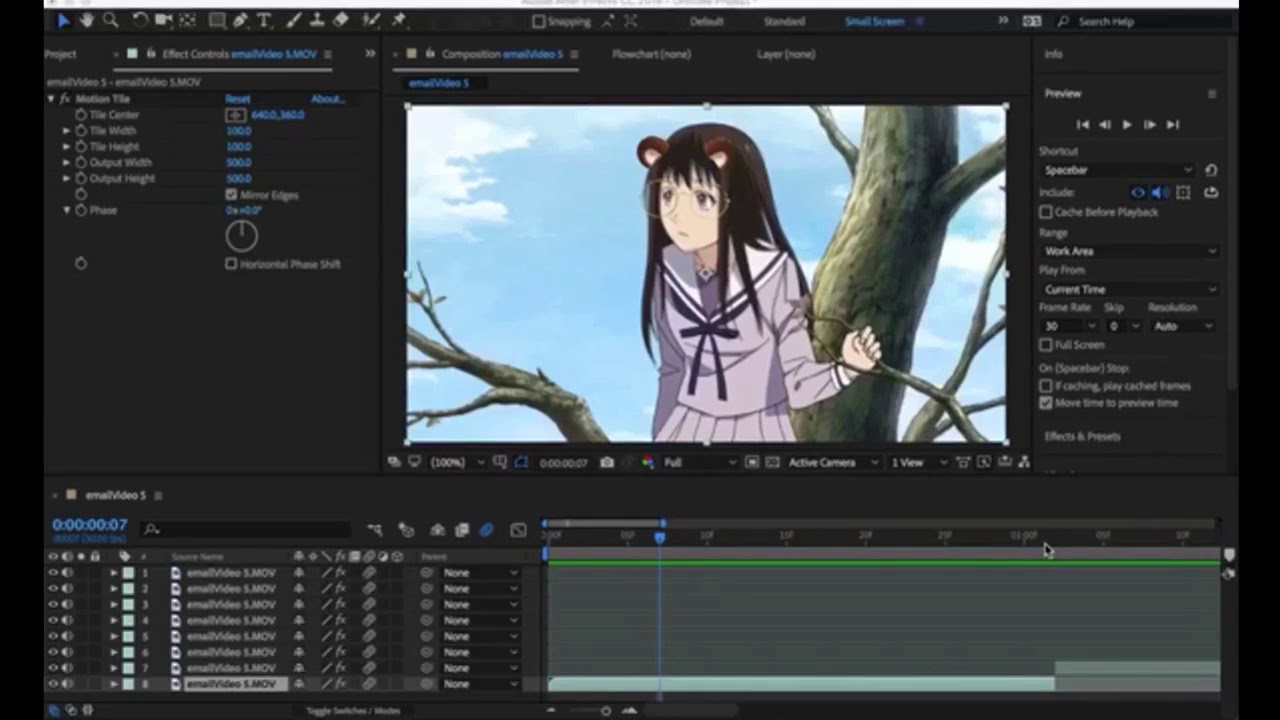Open the Shortcut Spacebar dropdown
Screen dimensions: 1280x720
tap(1119, 170)
